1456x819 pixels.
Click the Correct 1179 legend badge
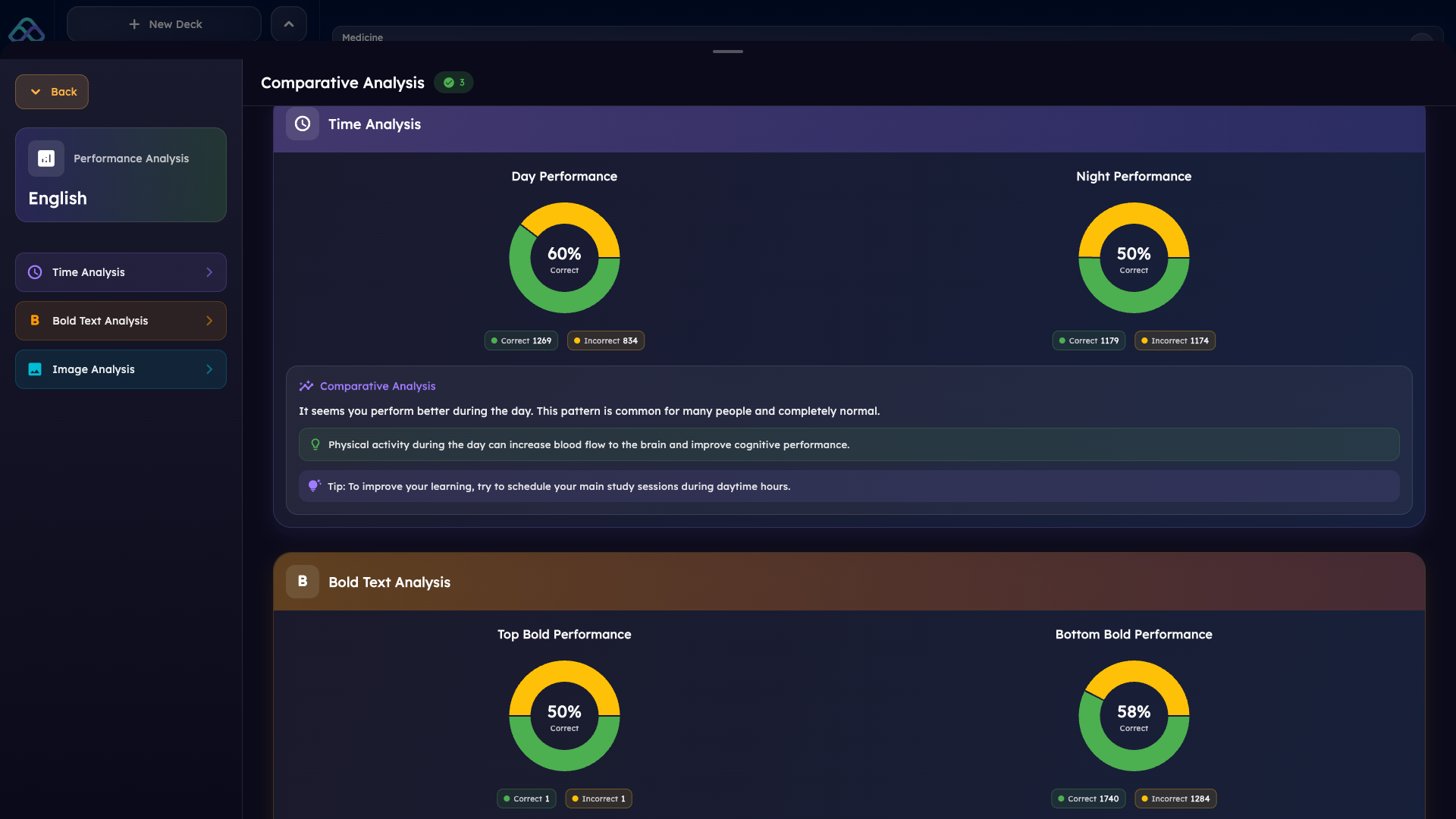point(1088,340)
